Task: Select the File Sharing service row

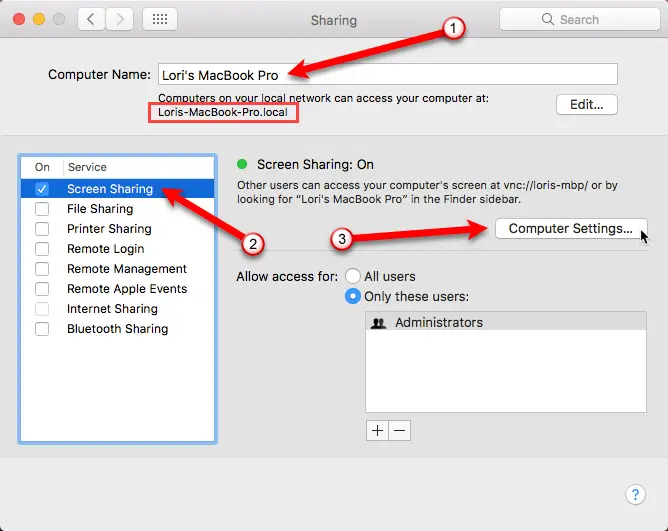Action: pos(118,209)
